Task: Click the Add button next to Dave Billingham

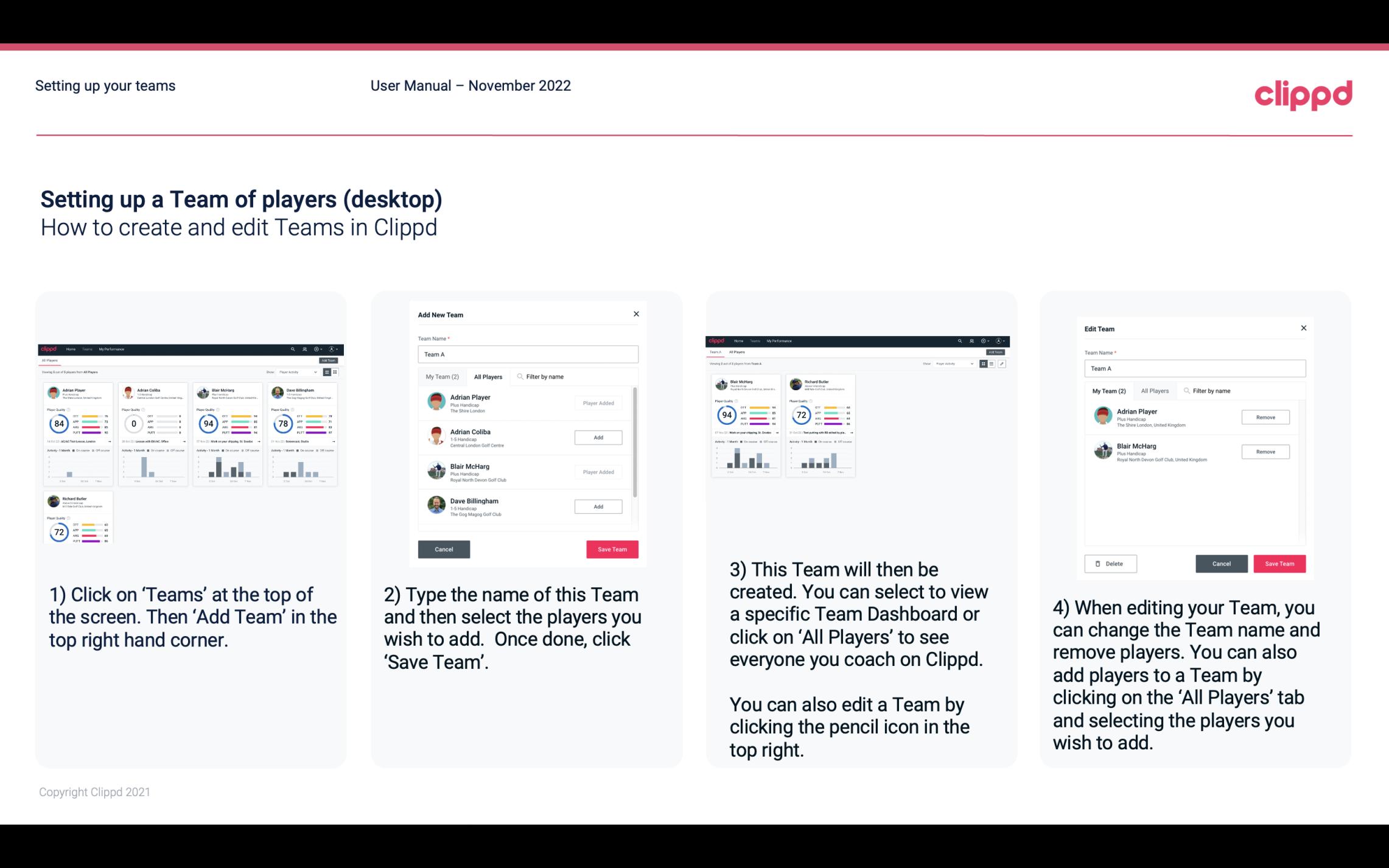Action: (597, 506)
